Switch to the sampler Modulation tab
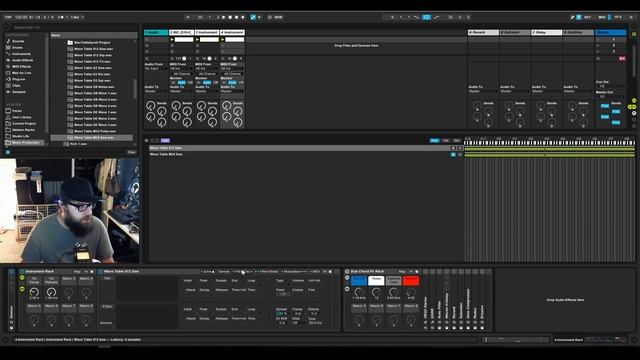 tap(295, 271)
